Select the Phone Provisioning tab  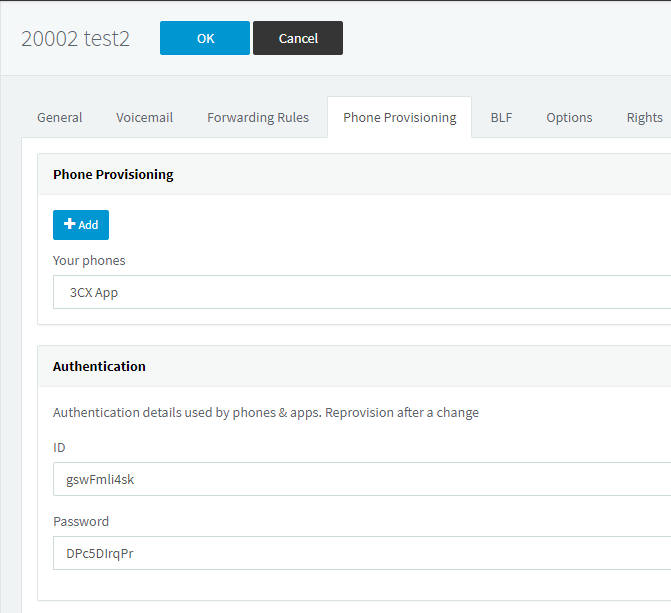pyautogui.click(x=400, y=117)
